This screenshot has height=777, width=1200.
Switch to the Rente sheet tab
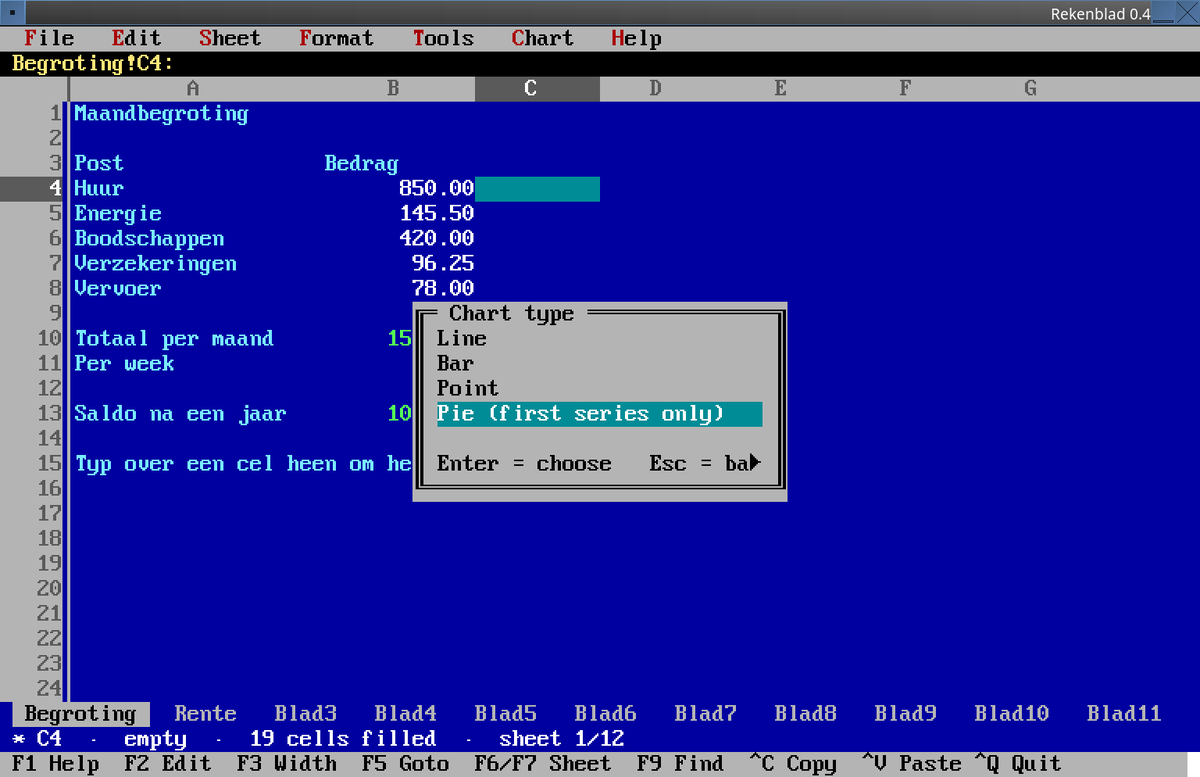(x=205, y=714)
